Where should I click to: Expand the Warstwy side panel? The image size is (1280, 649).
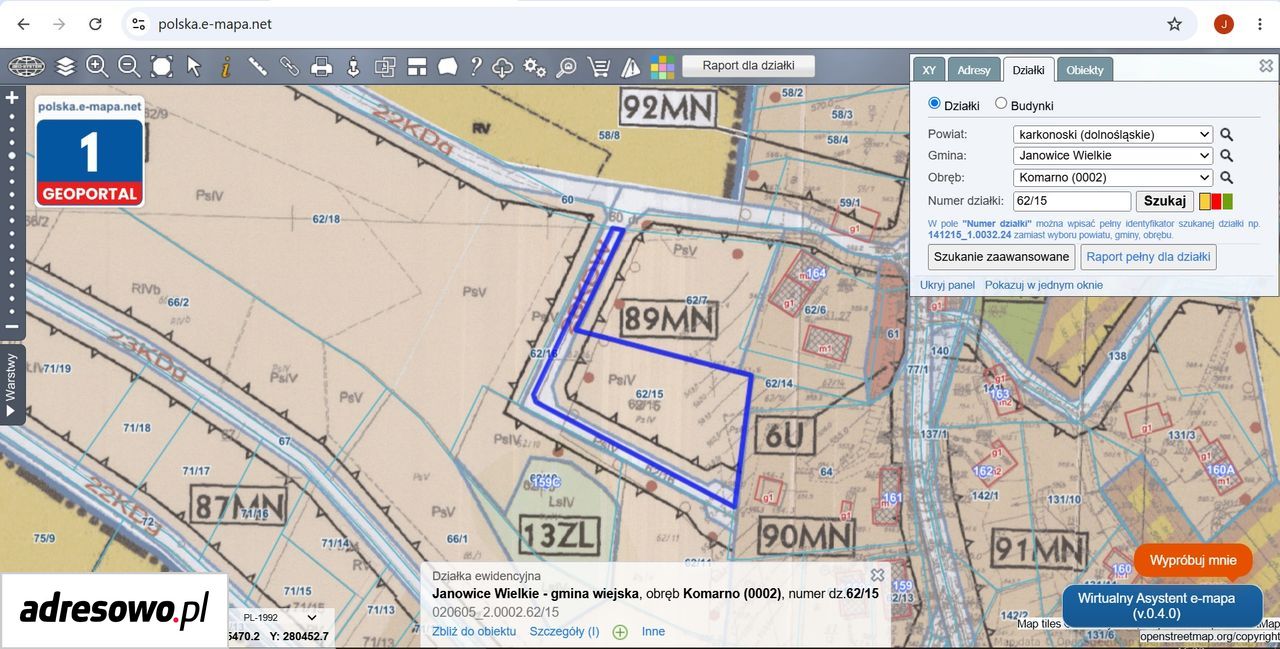pos(11,386)
